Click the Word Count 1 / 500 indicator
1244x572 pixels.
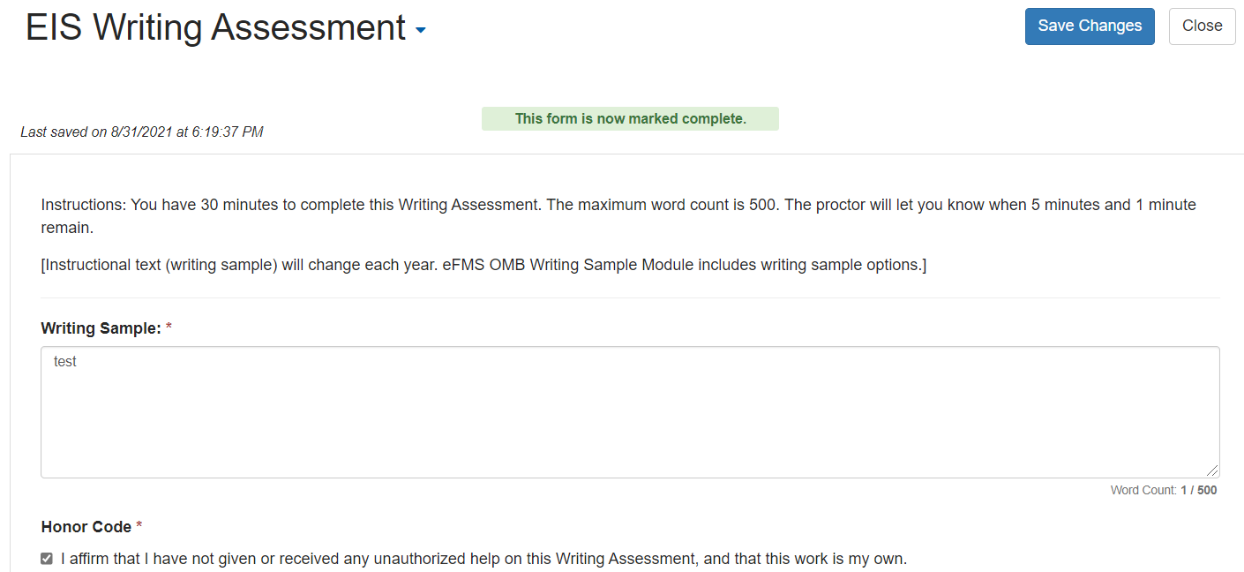1163,491
